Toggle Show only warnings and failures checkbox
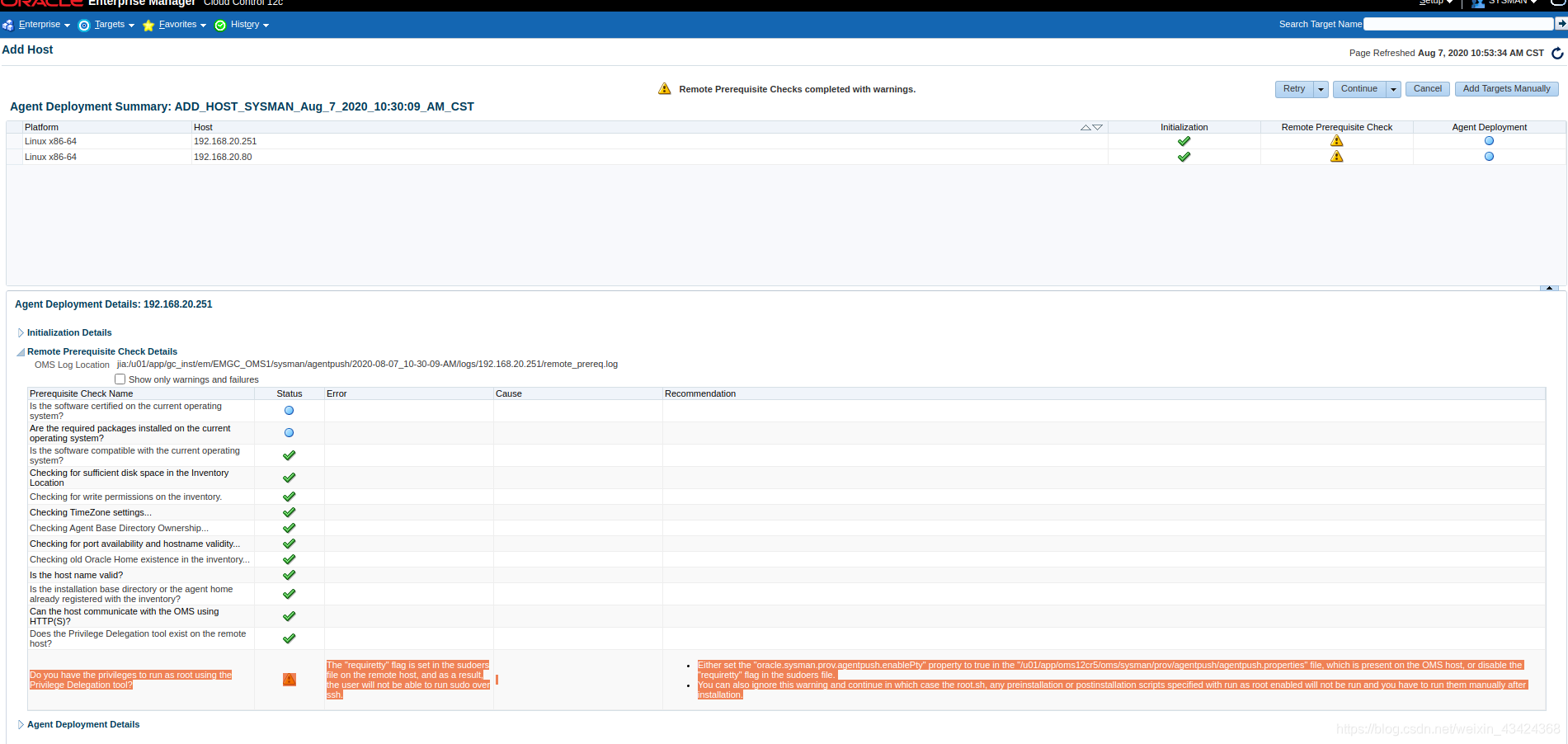 coord(120,379)
